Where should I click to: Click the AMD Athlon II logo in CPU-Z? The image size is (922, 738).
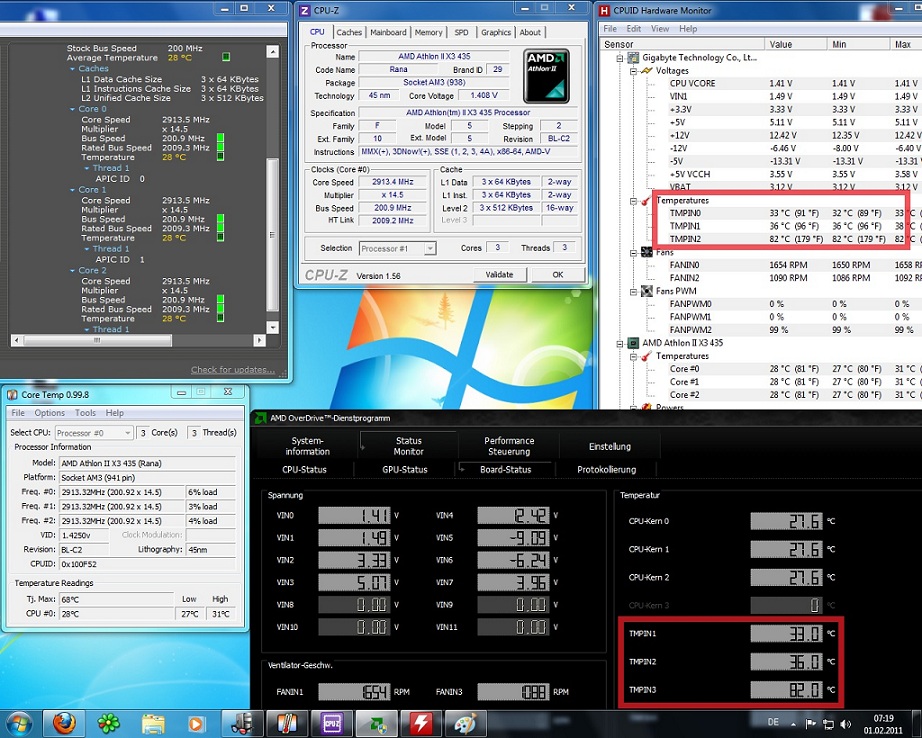[546, 76]
